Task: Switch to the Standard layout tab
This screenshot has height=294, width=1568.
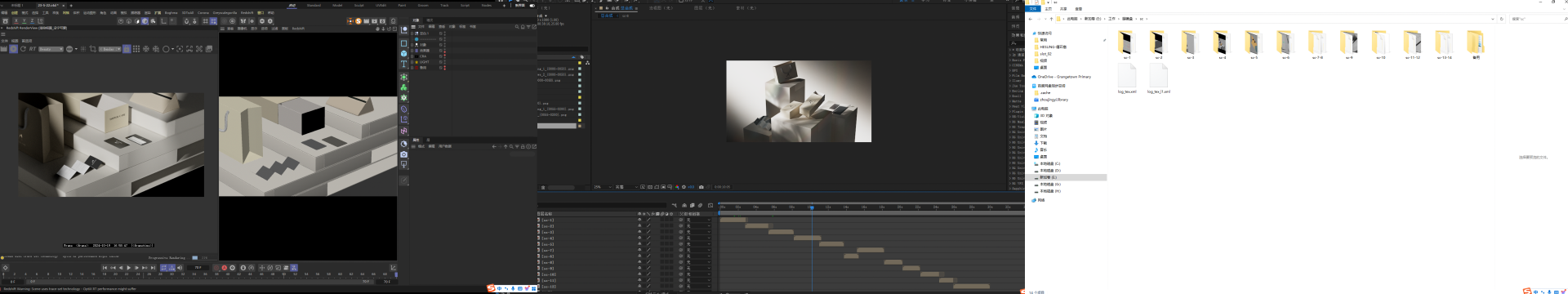Action: click(314, 5)
